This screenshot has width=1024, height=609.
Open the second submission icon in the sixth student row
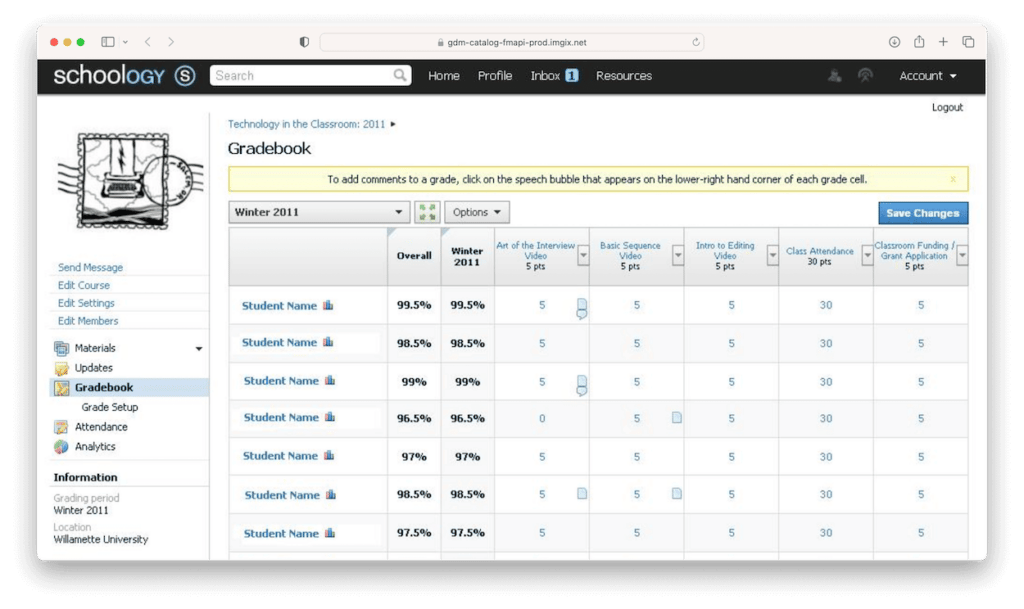point(677,493)
